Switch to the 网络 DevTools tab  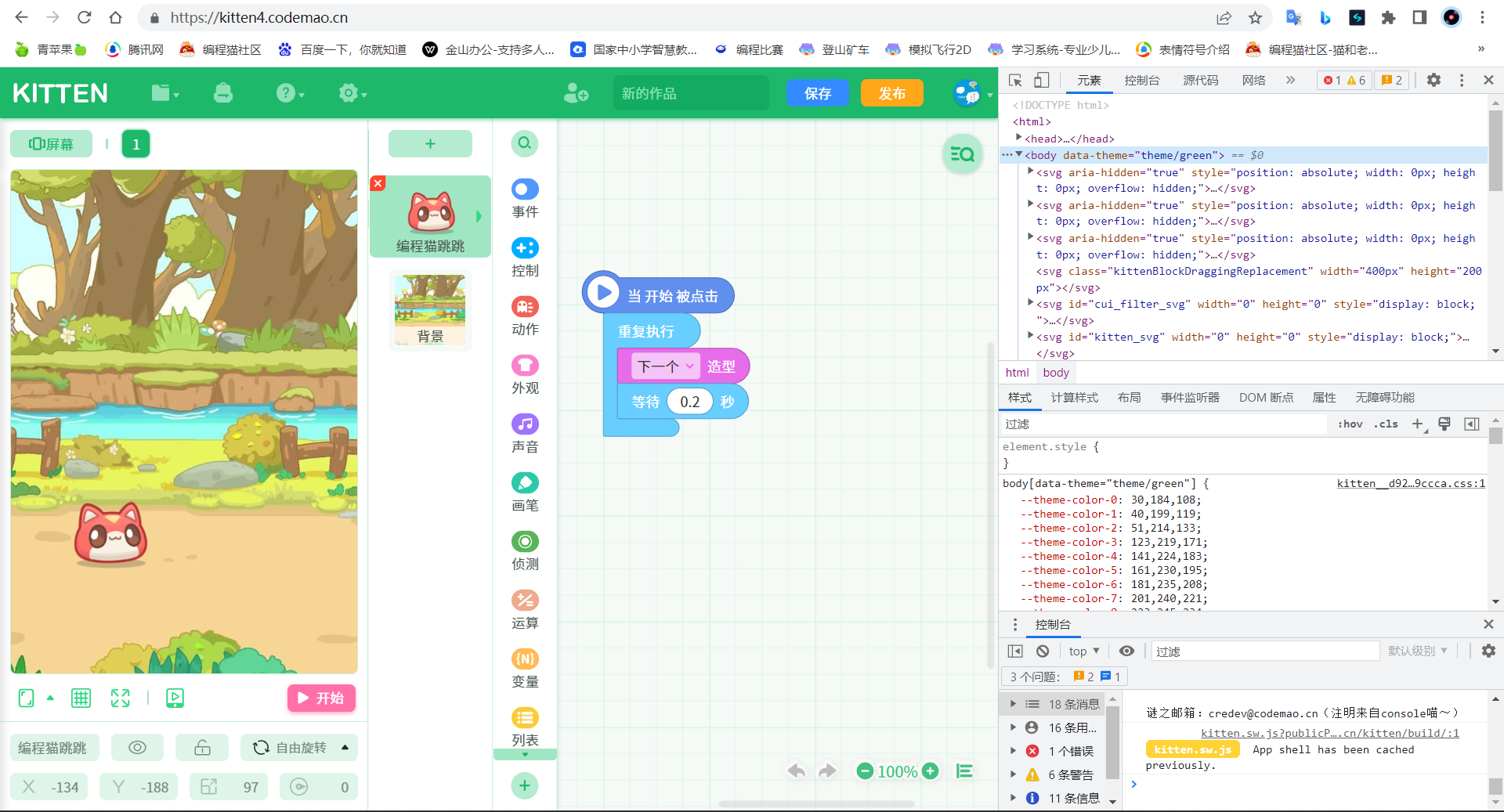1253,80
